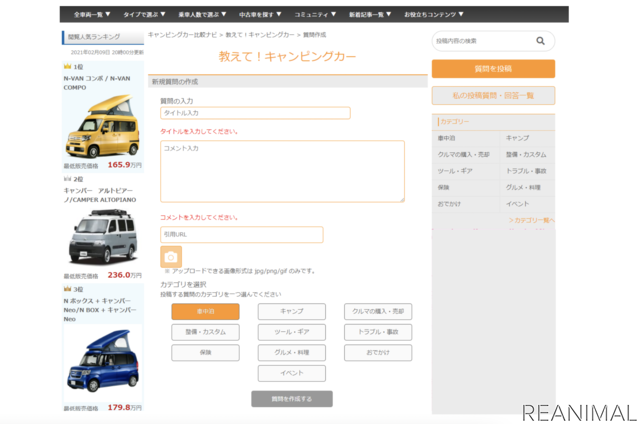Image resolution: width=640 pixels, height=424 pixels.
Task: Click the 閲覧人気ランキング heading
Action: (x=94, y=37)
